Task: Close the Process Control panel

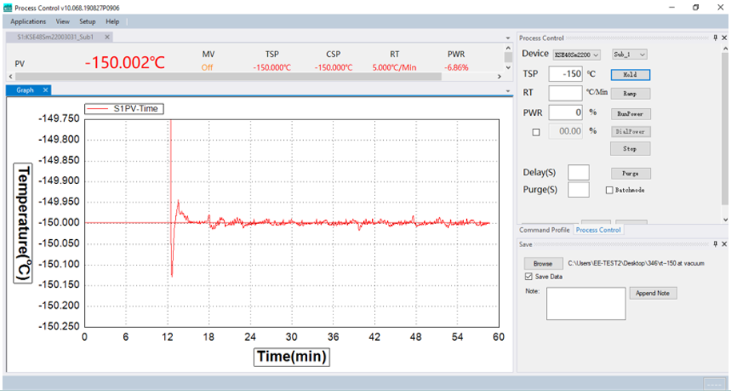Action: 724,38
